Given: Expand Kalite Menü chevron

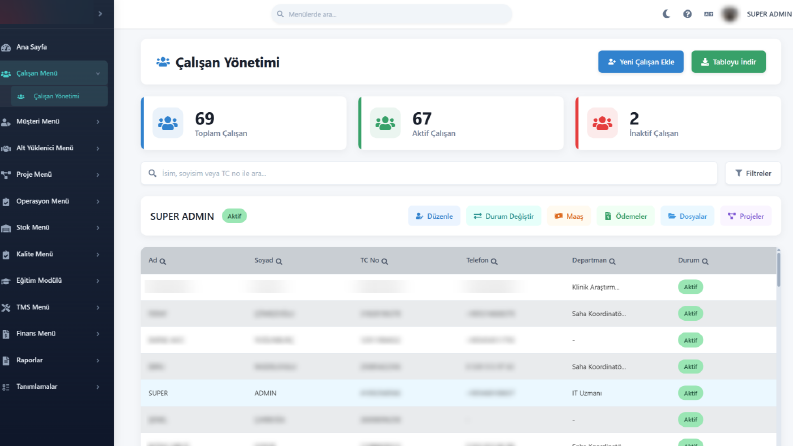Looking at the screenshot, I should click(98, 254).
